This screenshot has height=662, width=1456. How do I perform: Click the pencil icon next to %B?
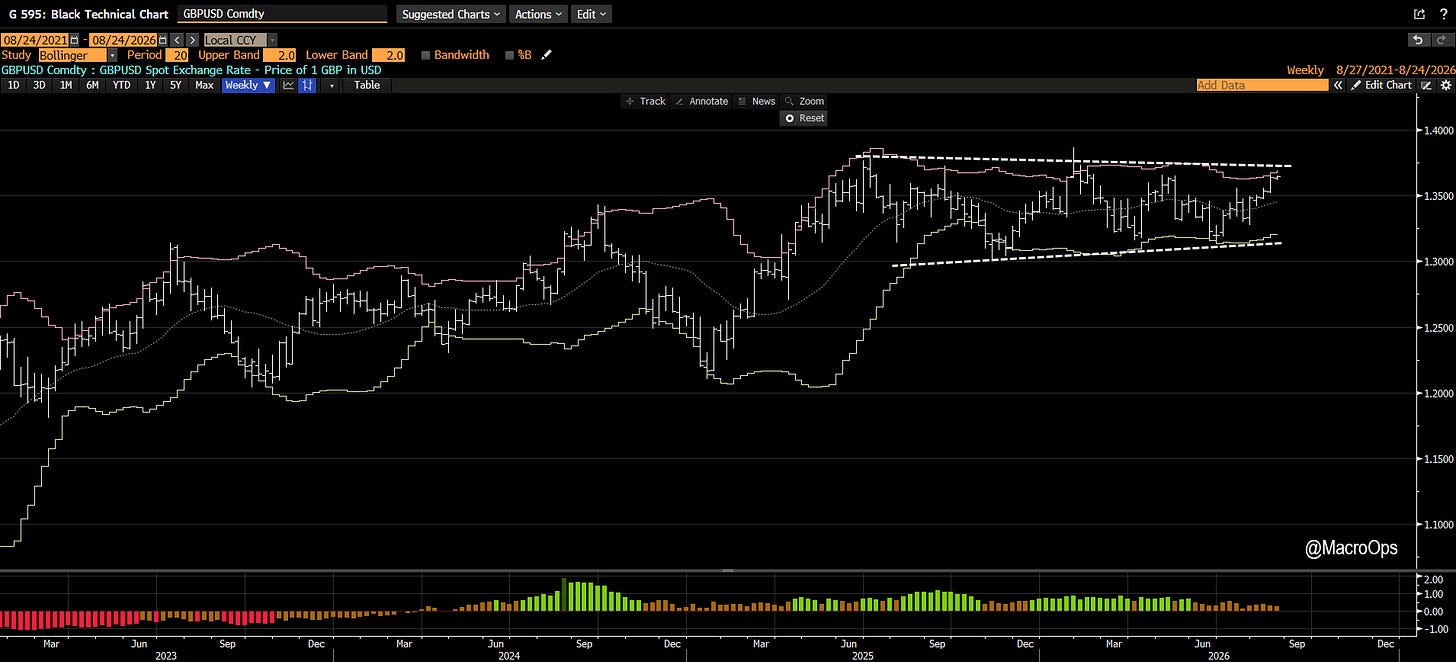(547, 55)
